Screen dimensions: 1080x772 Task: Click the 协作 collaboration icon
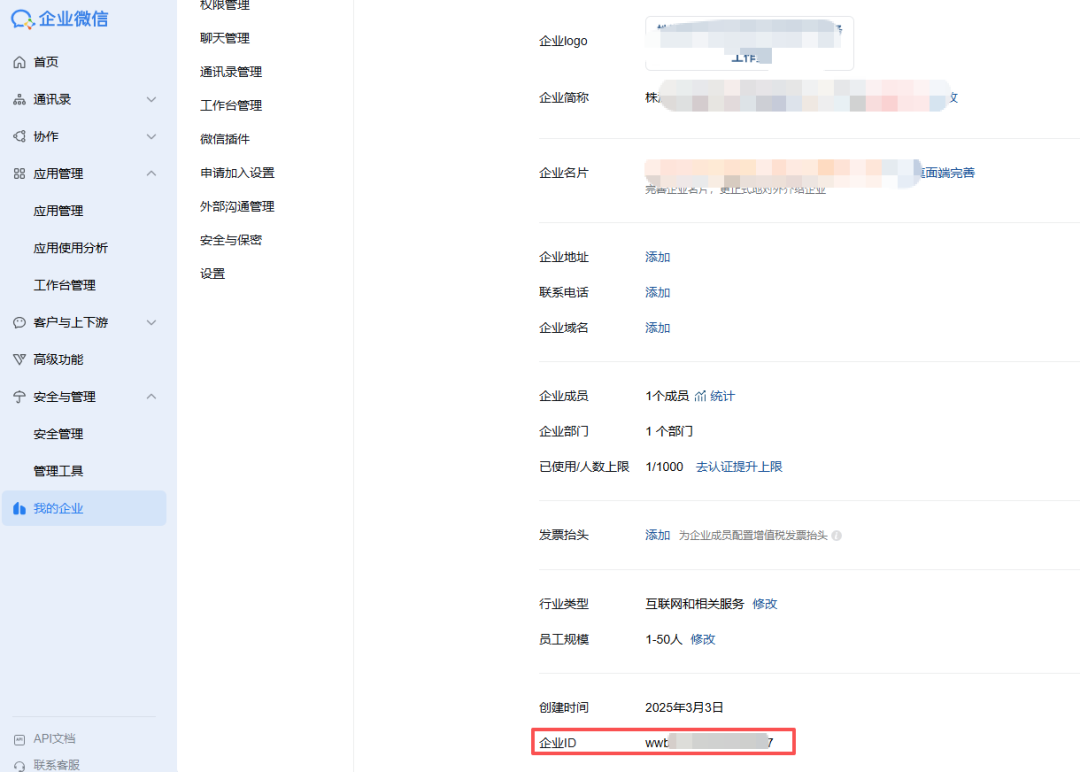click(18, 135)
